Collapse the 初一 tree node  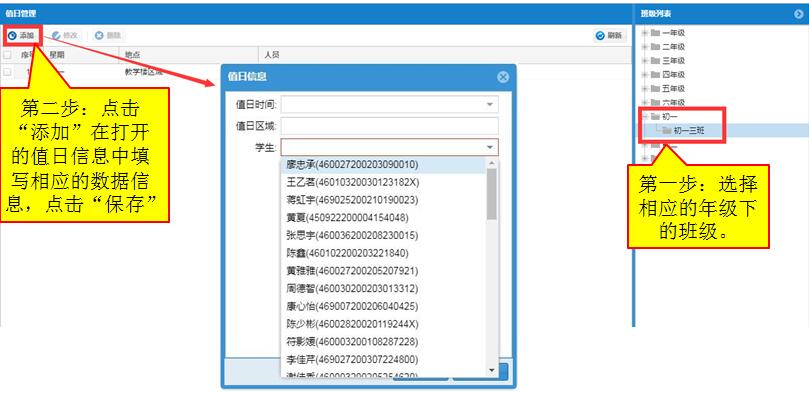[644, 117]
